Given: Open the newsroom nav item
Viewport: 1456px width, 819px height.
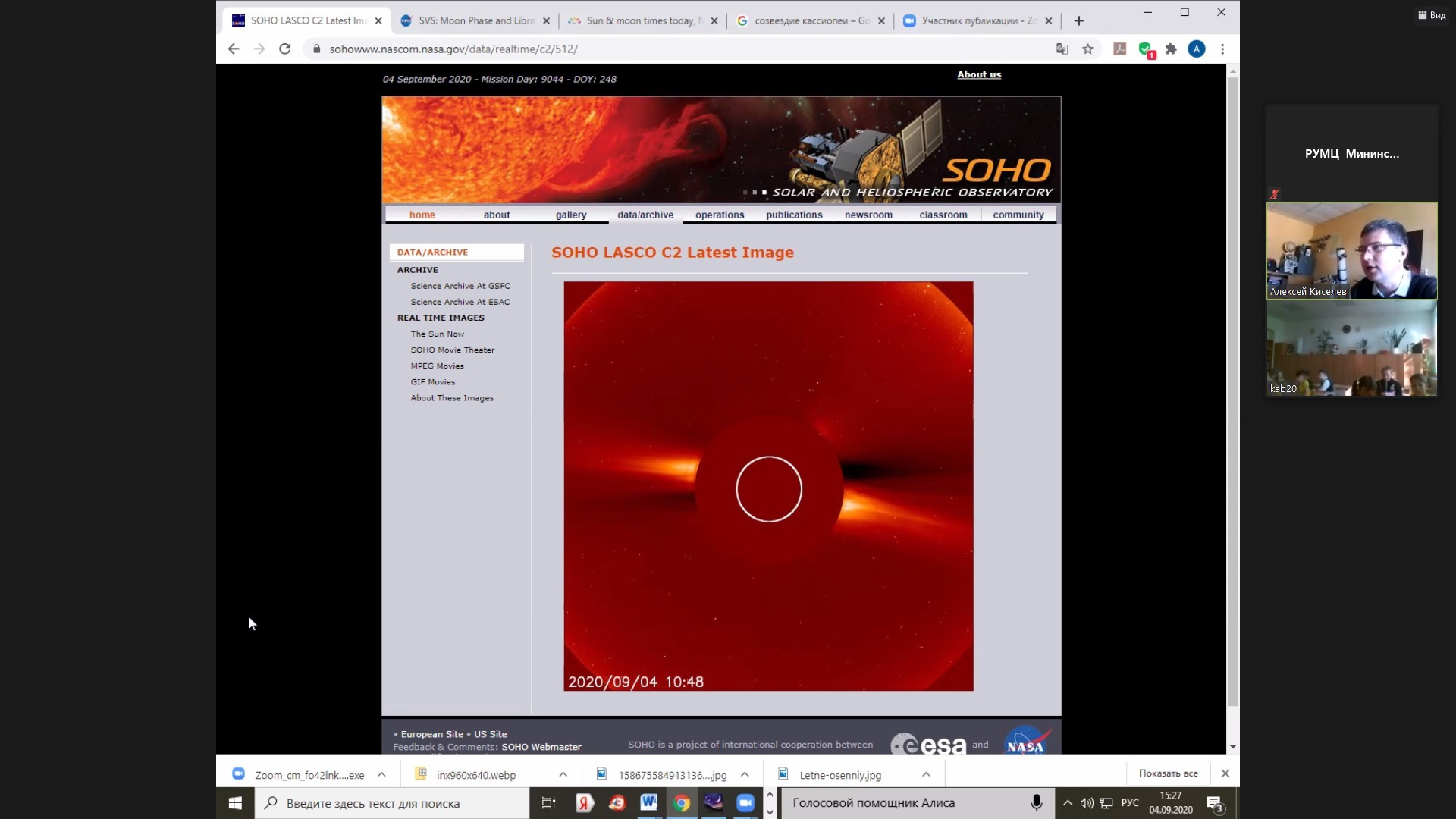Looking at the screenshot, I should point(868,215).
